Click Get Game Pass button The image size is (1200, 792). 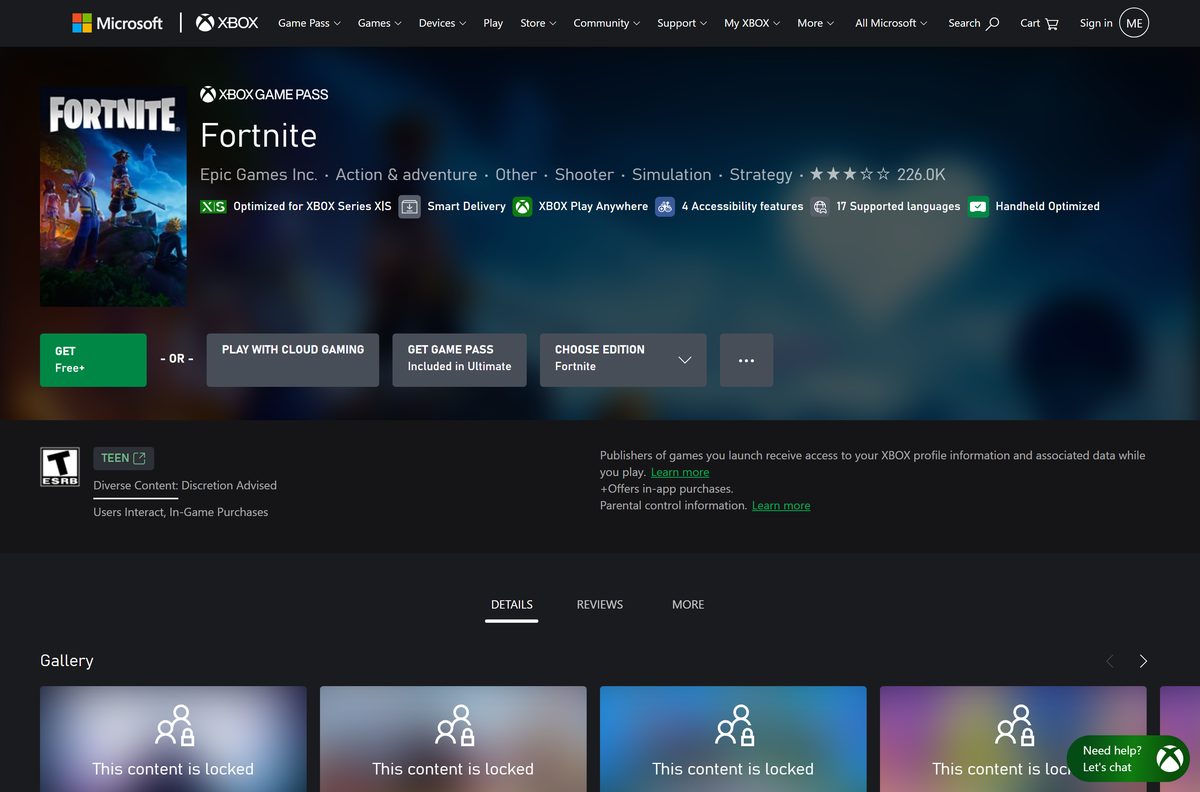click(460, 360)
